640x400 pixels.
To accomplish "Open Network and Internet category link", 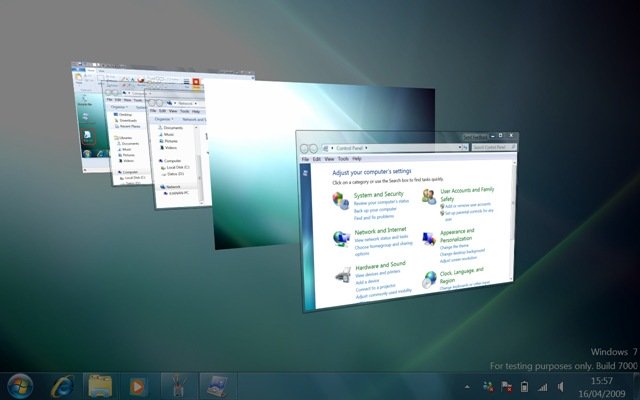I will point(380,231).
